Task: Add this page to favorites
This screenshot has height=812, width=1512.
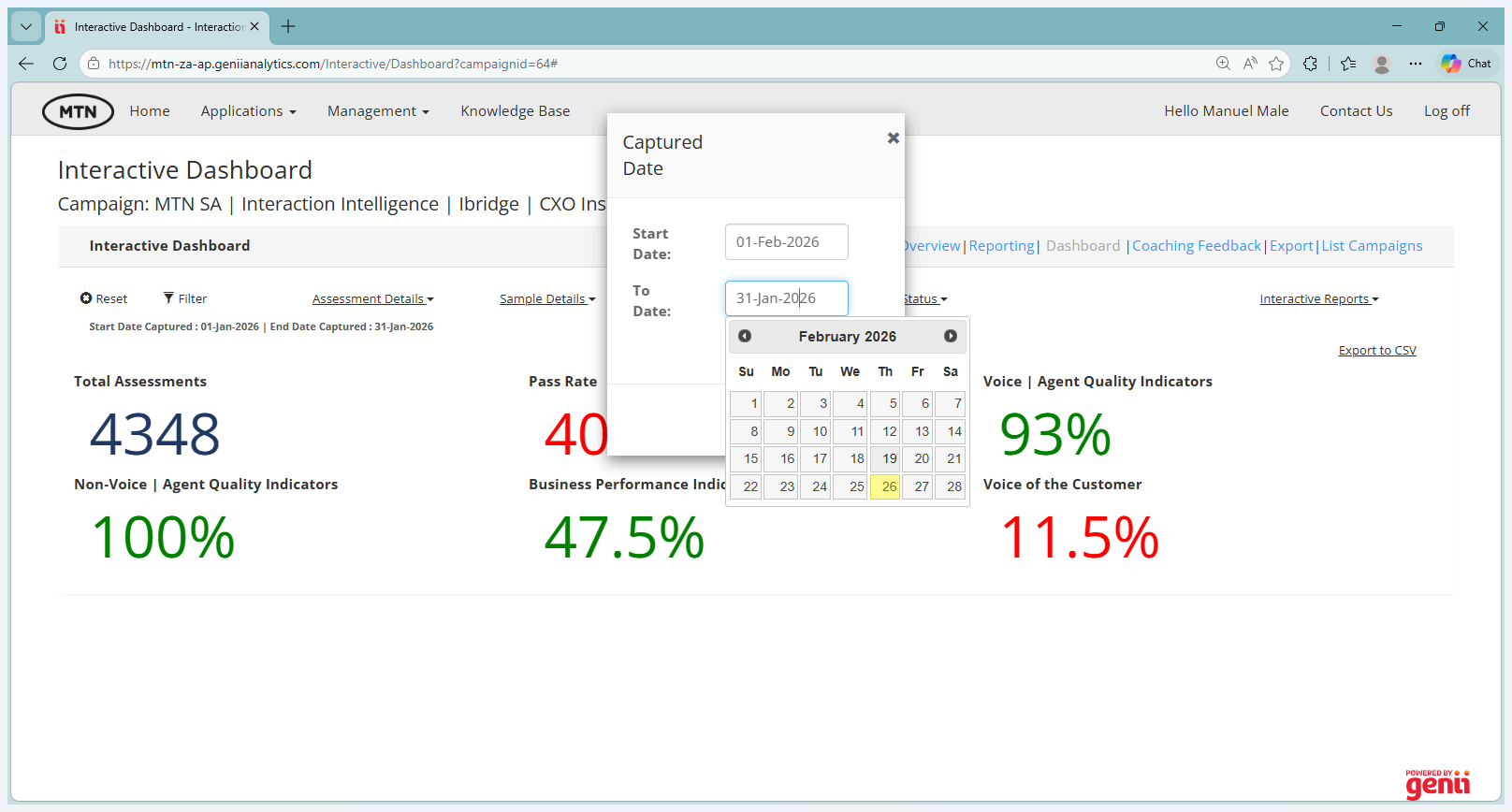Action: click(x=1276, y=64)
